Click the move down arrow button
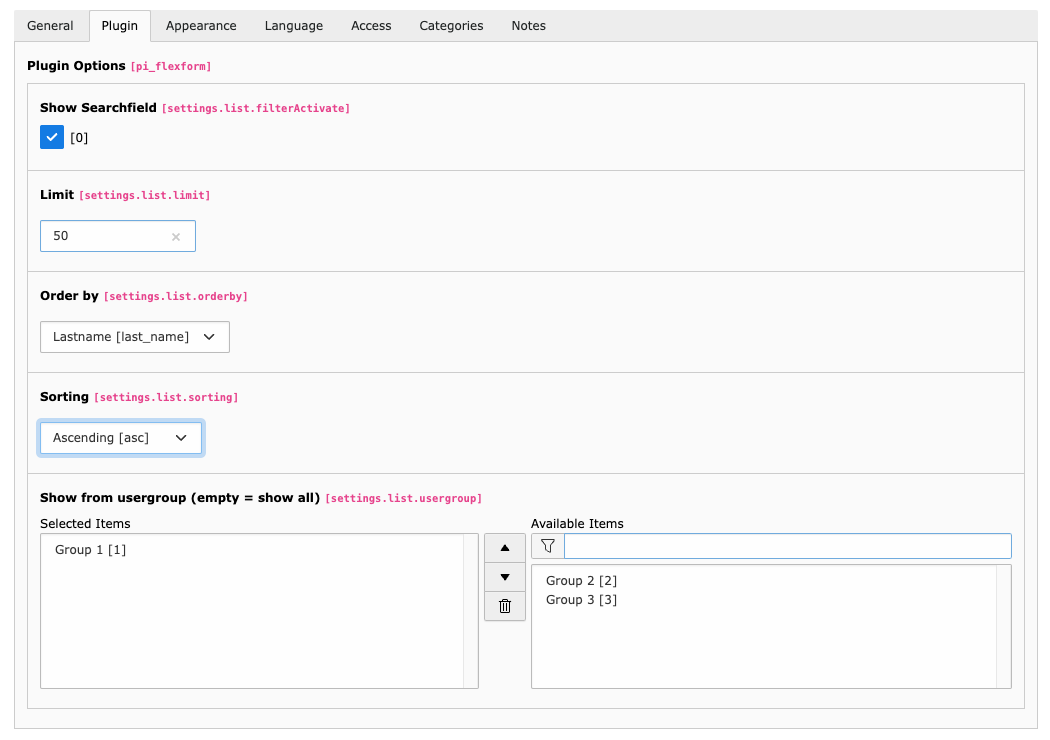1050x740 pixels. [504, 577]
